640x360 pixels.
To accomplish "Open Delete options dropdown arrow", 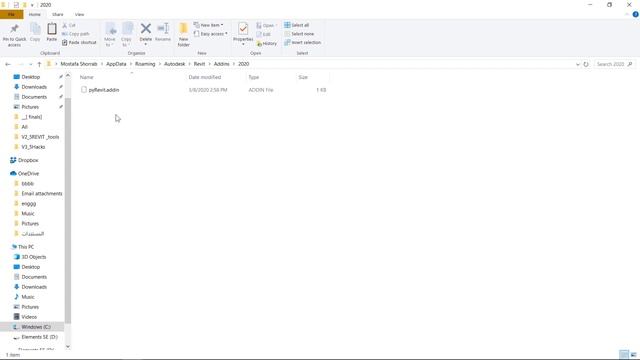I will tap(146, 44).
